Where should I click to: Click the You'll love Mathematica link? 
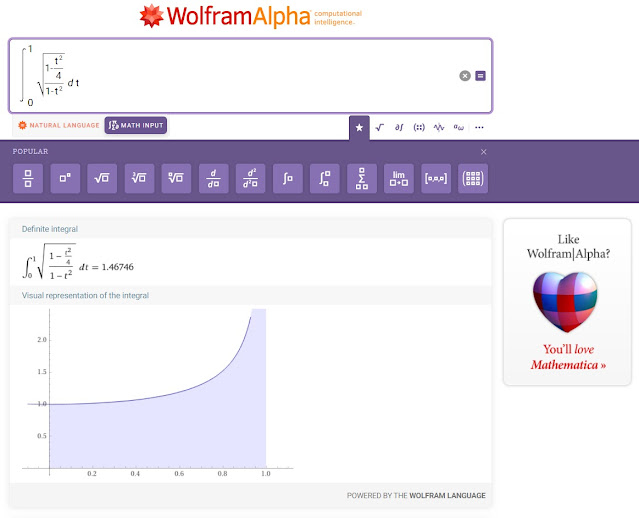568,357
